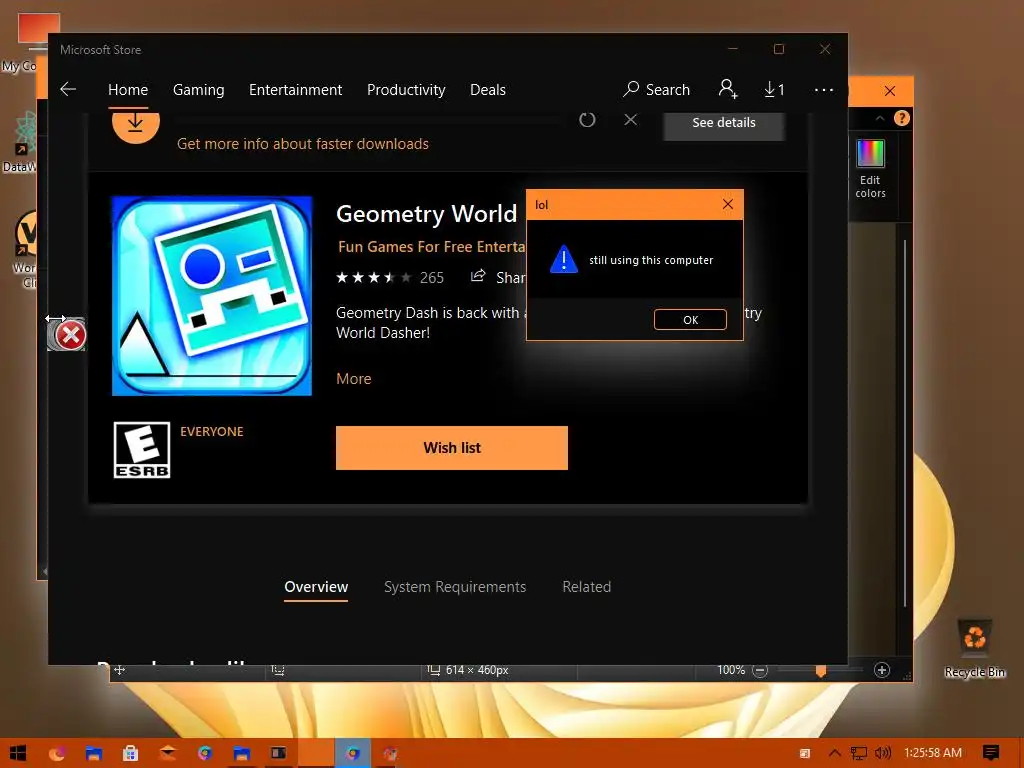Switch to Paint on the taskbar
Screen dimensions: 1024x768
click(x=390, y=753)
